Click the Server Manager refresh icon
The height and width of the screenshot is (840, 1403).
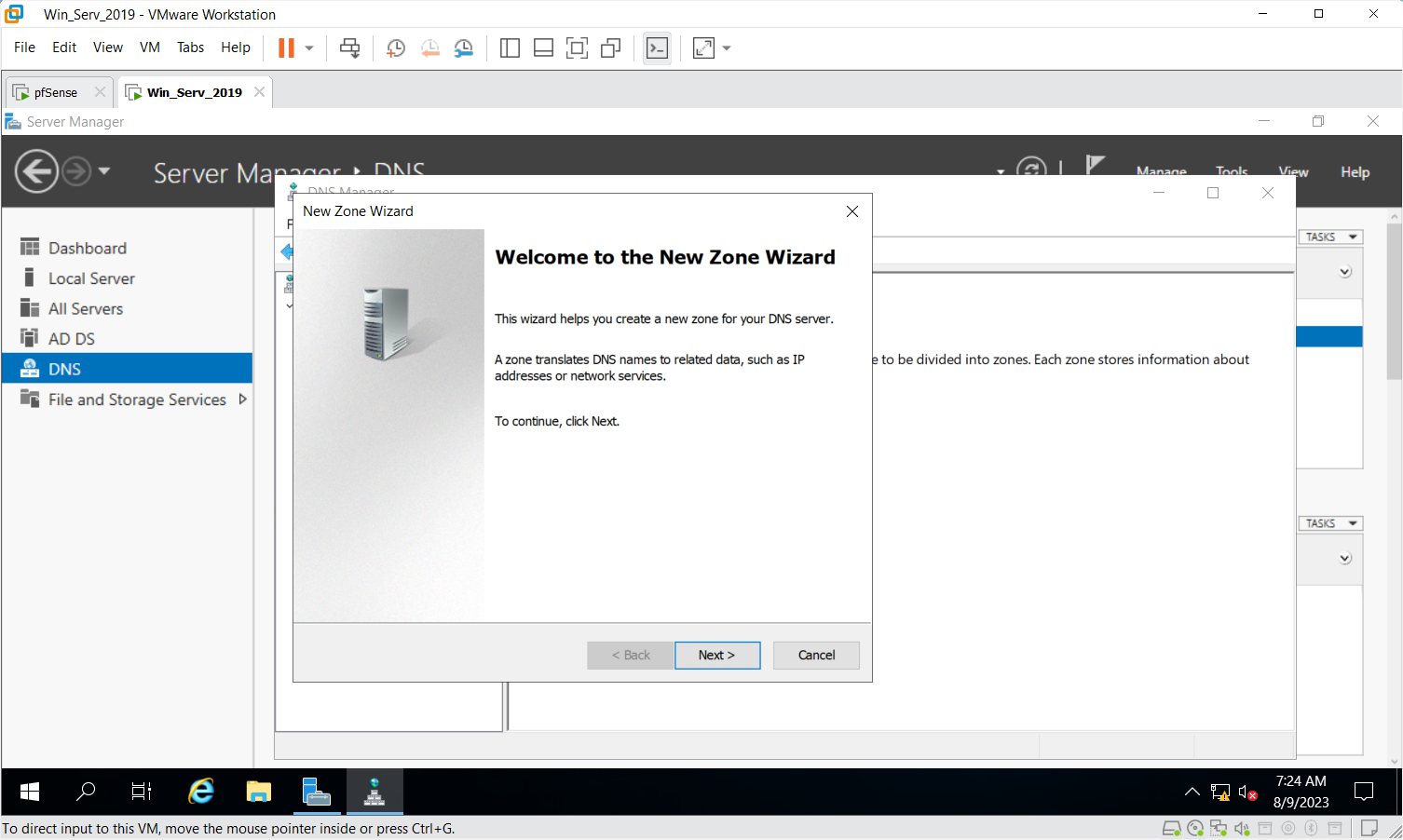tap(1030, 168)
